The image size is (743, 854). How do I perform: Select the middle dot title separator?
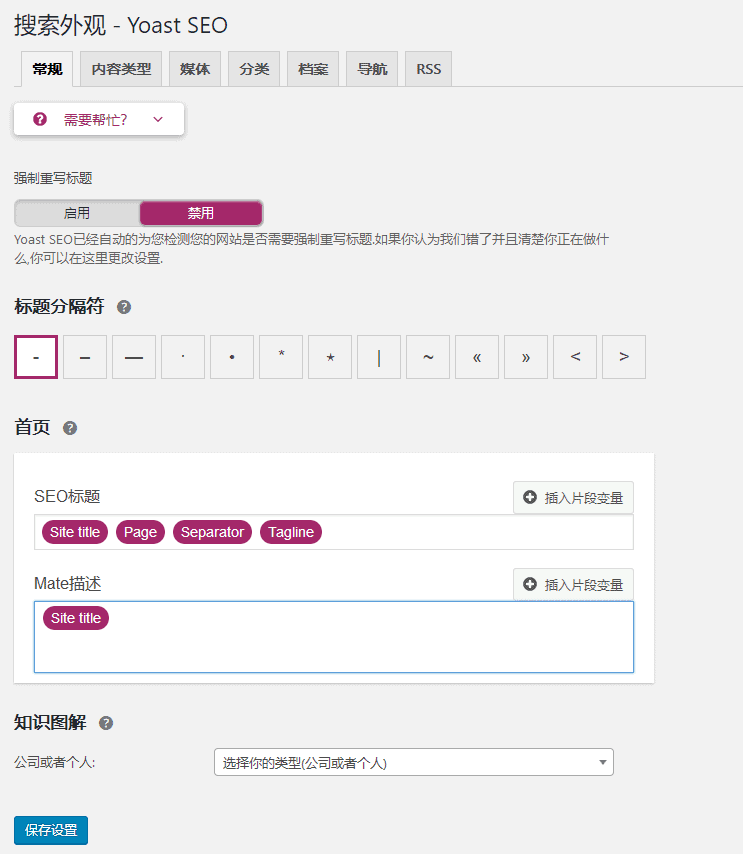tap(183, 357)
